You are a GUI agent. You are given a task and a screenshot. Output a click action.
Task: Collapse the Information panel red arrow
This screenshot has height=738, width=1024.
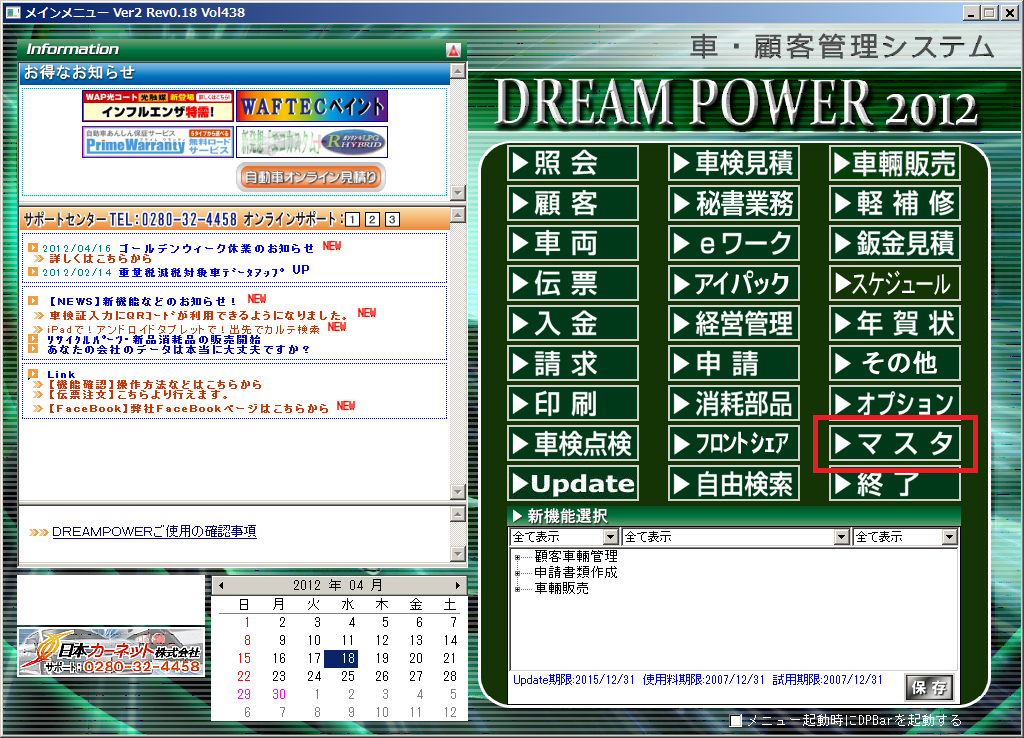[453, 50]
